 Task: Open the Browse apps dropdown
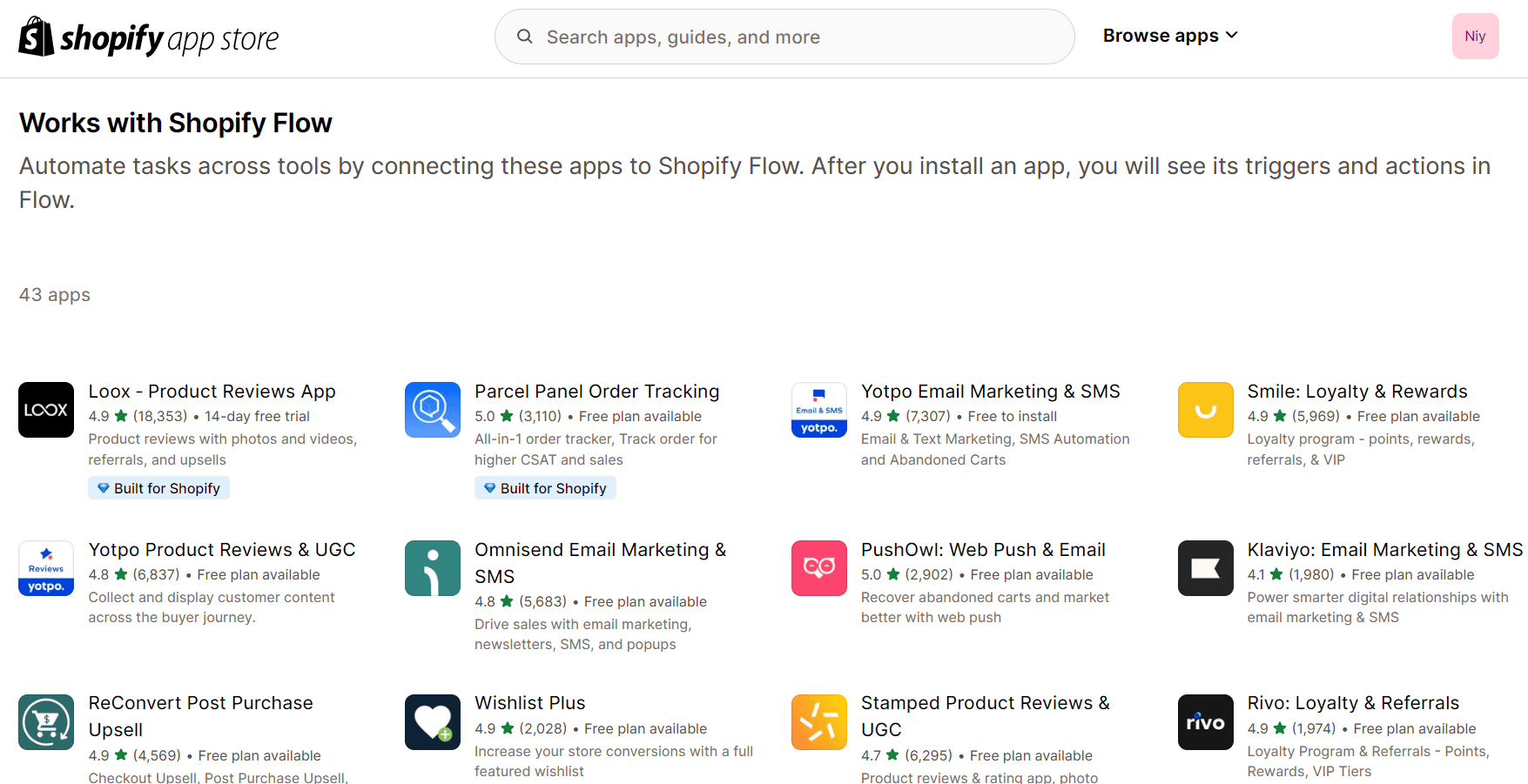(1169, 36)
